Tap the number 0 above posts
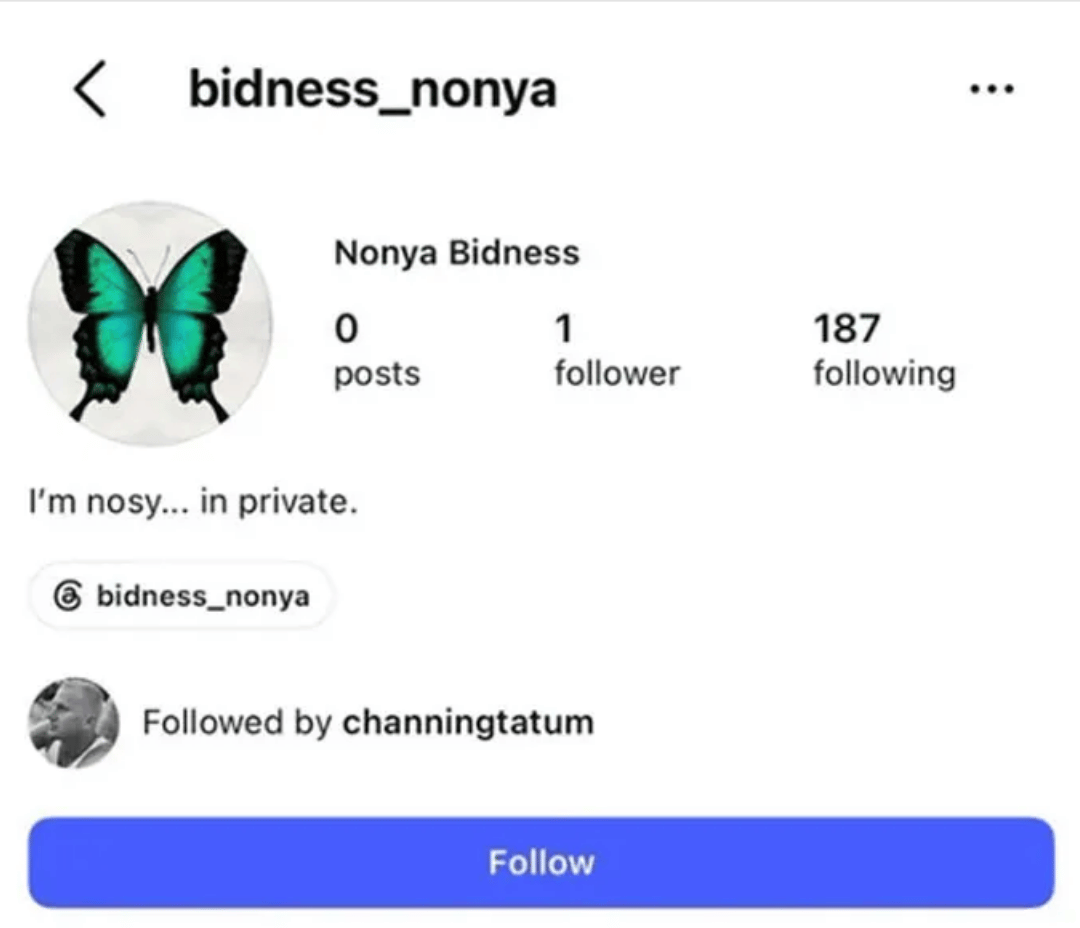 [x=346, y=328]
